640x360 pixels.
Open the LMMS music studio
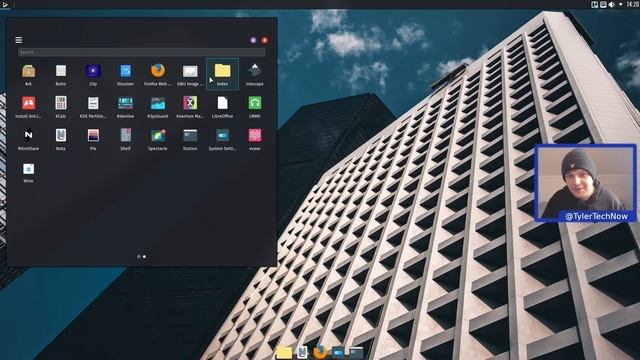pos(255,107)
